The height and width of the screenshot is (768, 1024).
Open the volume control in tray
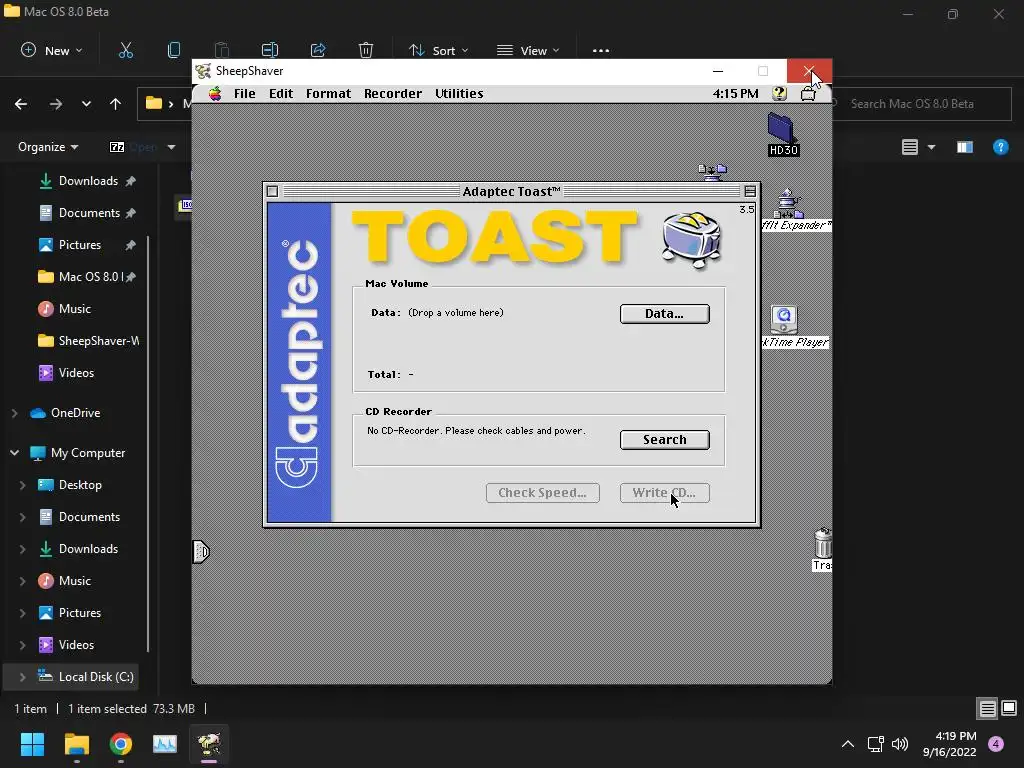[900, 744]
